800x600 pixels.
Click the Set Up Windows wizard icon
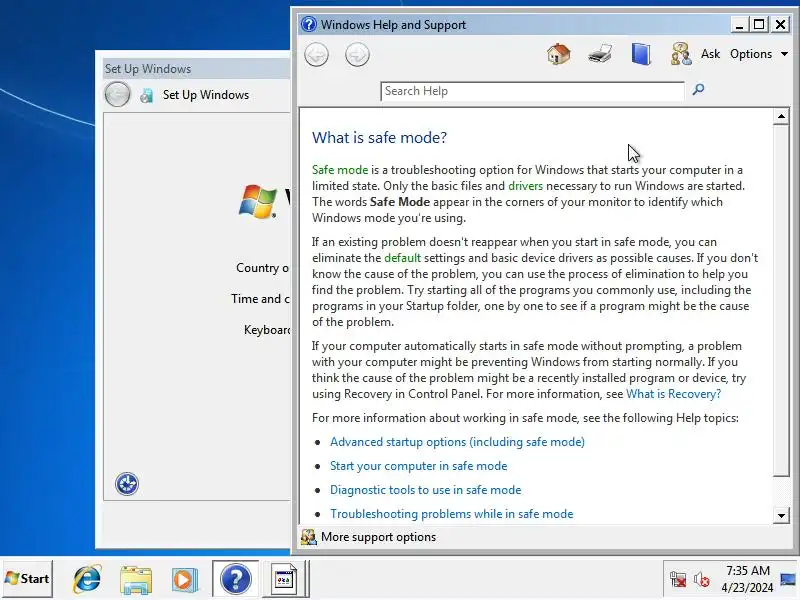point(147,95)
